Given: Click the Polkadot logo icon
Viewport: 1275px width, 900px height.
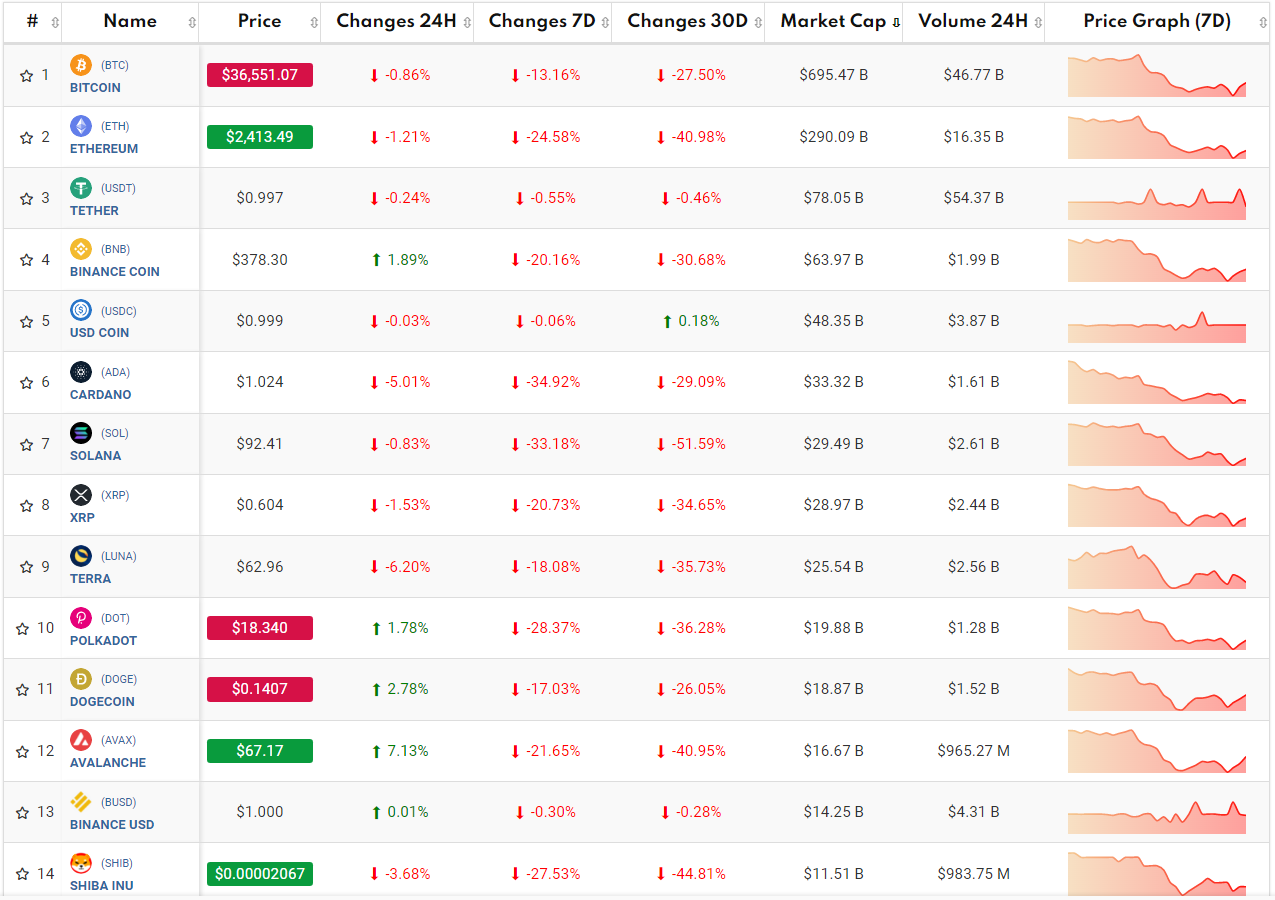Looking at the screenshot, I should coord(81,618).
